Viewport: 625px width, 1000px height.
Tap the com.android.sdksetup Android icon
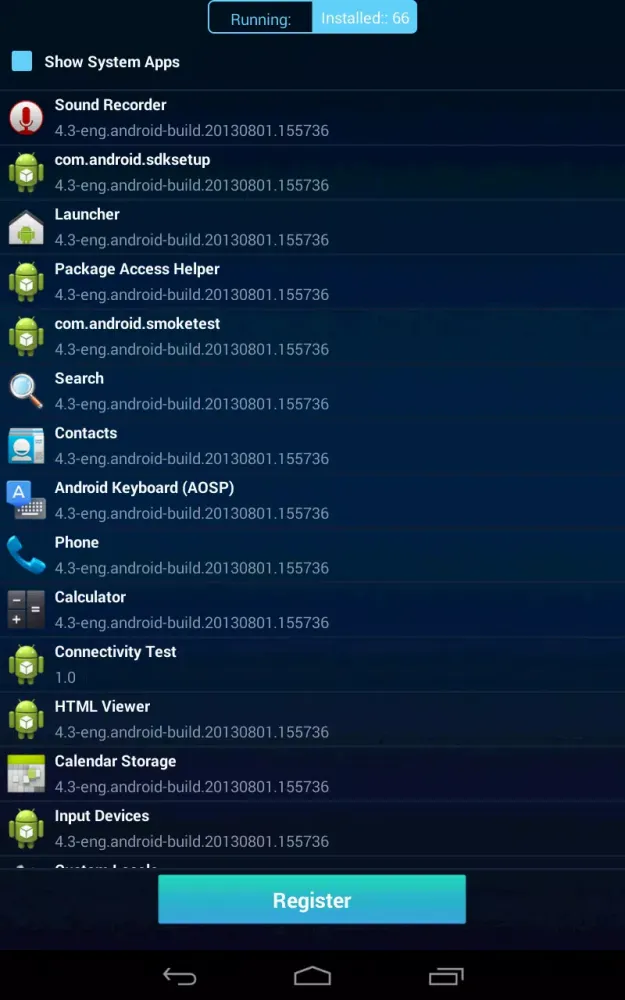(x=26, y=173)
